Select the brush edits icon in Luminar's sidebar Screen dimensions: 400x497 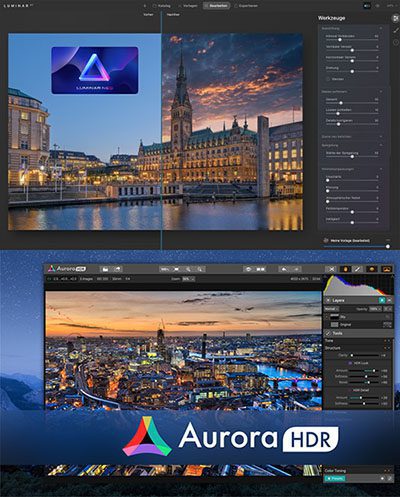tap(396, 30)
